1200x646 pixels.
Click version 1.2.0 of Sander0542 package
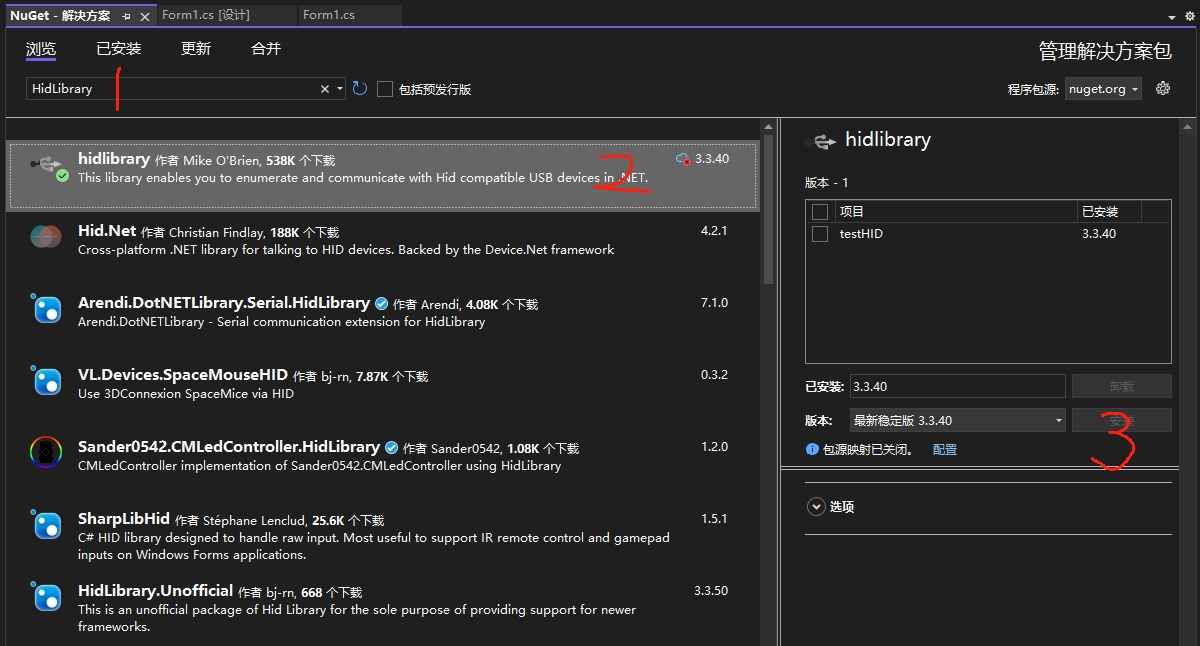pyautogui.click(x=714, y=447)
